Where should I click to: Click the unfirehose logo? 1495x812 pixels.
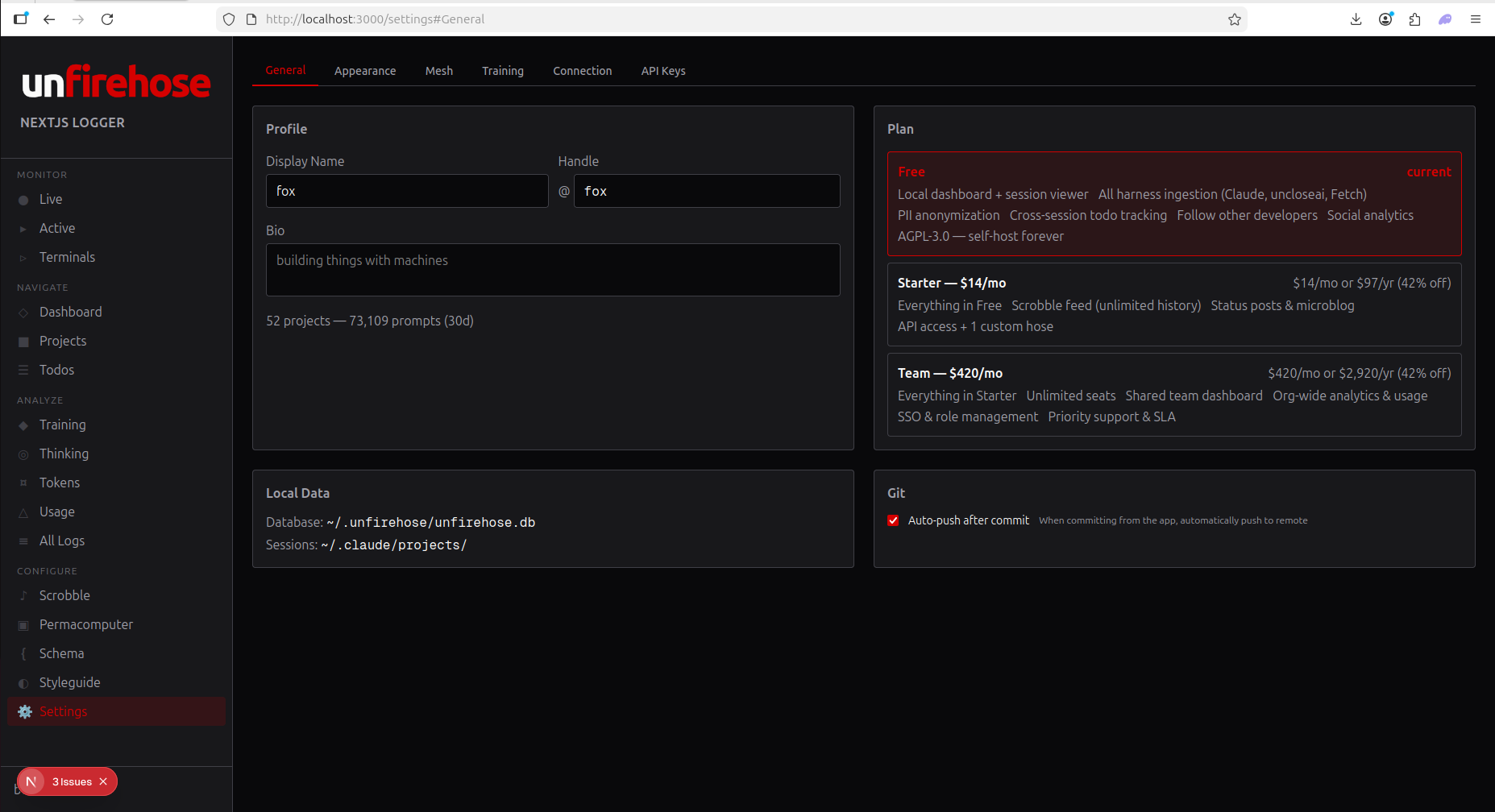click(117, 82)
